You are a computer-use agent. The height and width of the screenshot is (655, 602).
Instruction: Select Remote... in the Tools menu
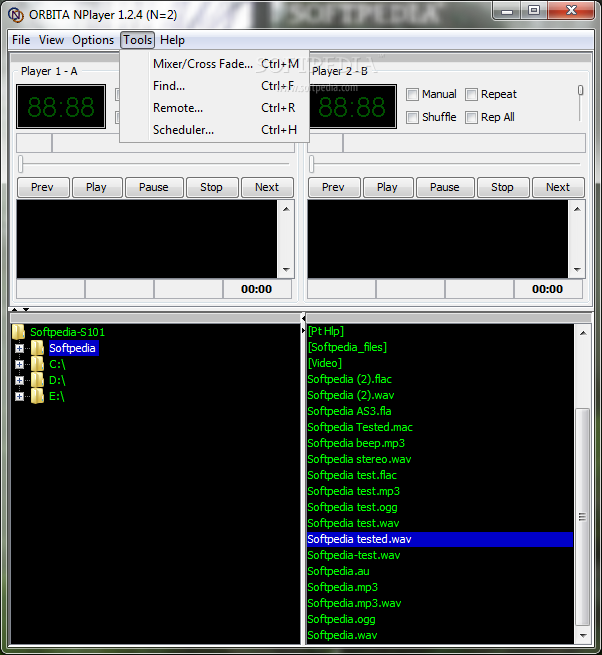214,108
